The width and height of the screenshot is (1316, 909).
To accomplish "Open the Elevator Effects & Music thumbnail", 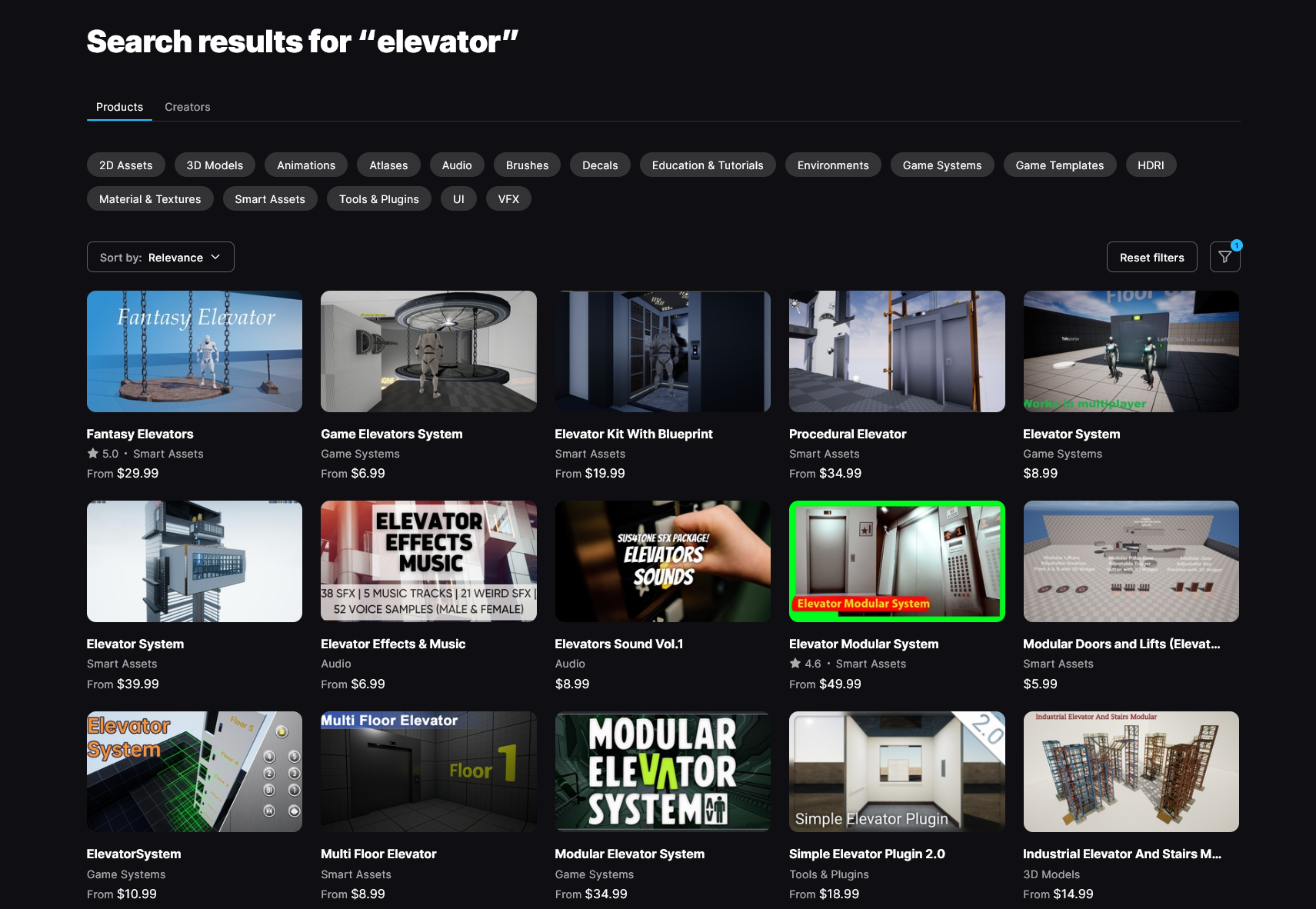I will [428, 561].
